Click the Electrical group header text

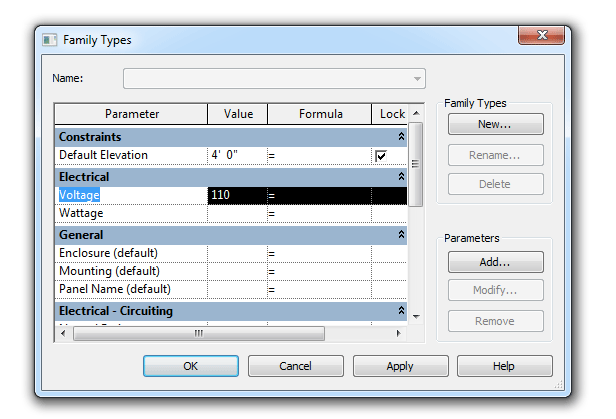[84, 177]
